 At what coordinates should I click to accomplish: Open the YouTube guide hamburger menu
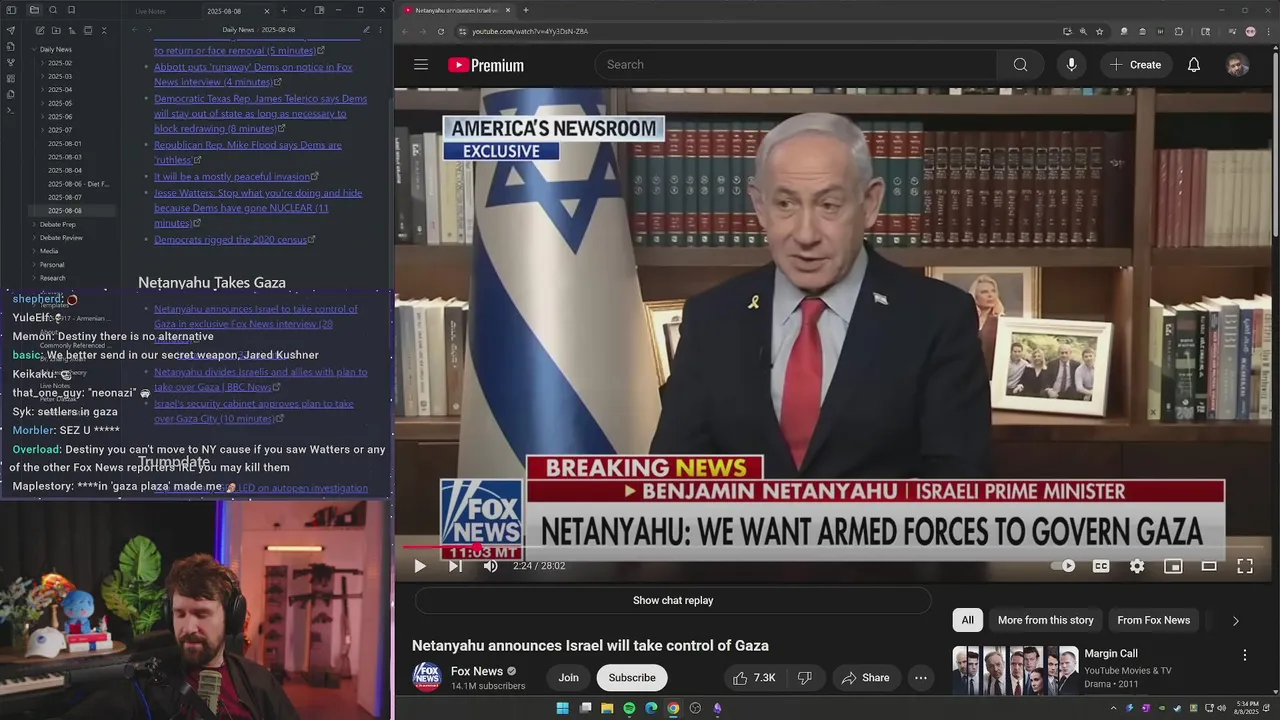coord(421,65)
